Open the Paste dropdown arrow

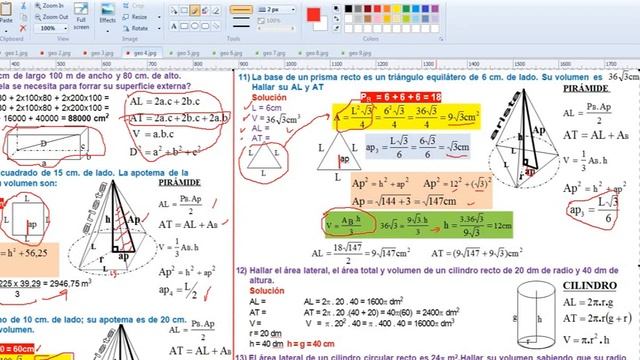coord(6,31)
